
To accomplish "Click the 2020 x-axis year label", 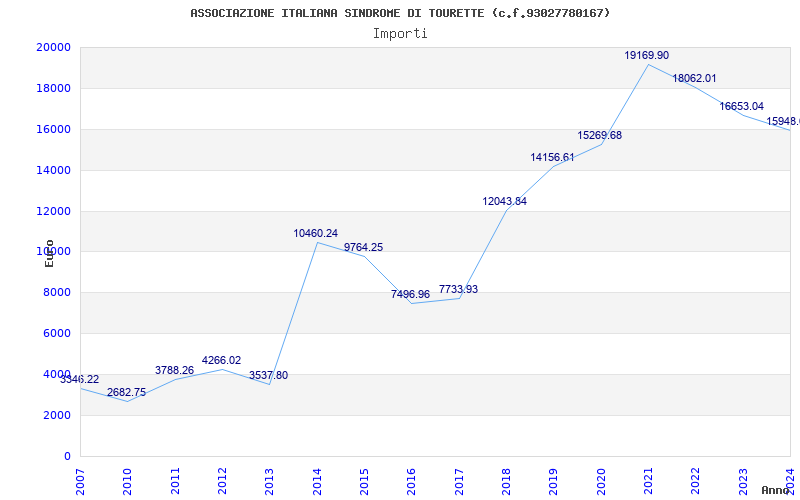I will click(x=601, y=481).
